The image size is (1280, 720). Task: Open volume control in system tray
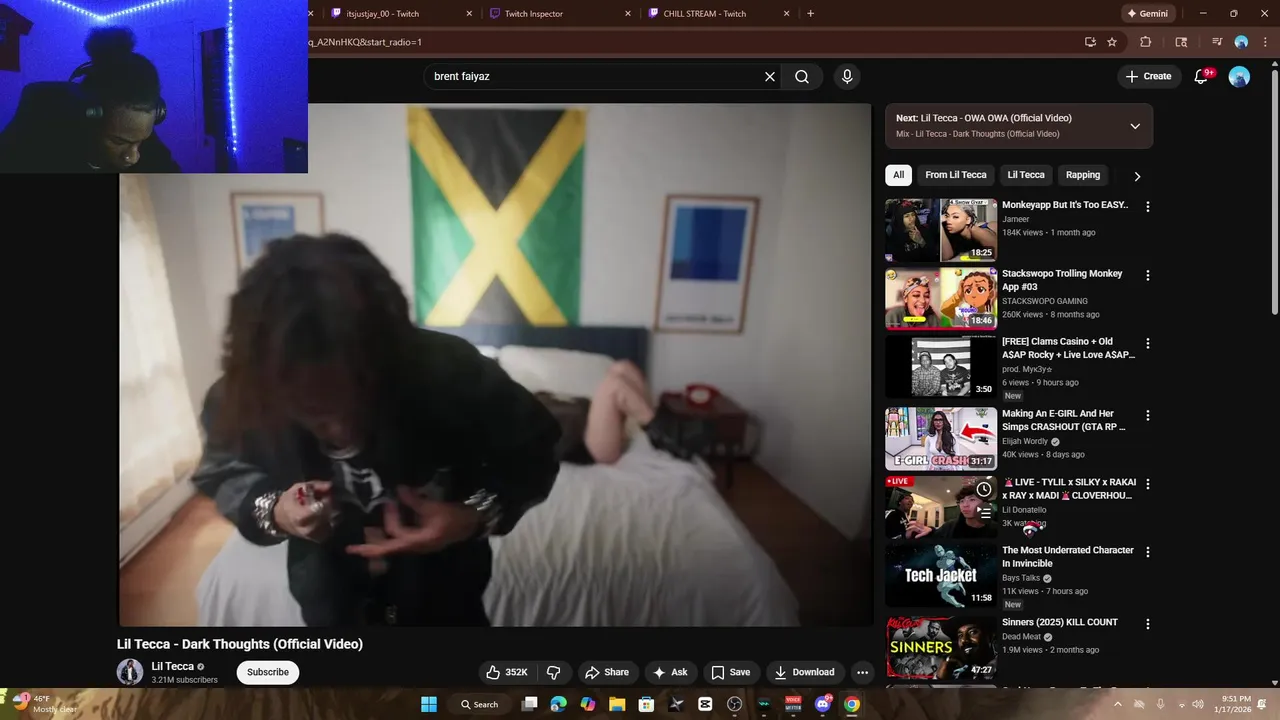pos(1198,704)
